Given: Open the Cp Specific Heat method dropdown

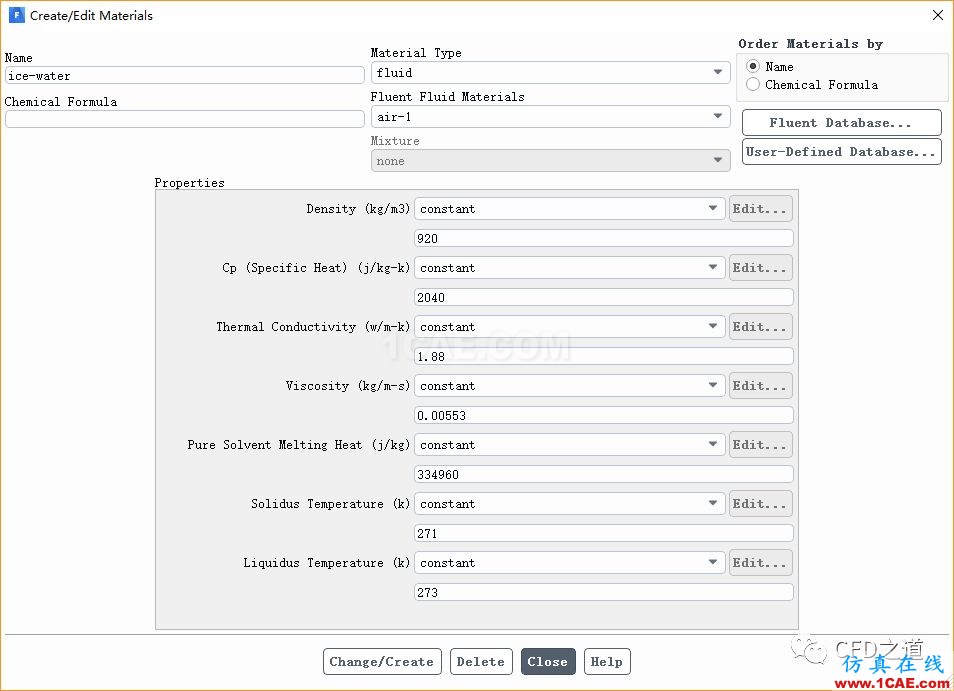Looking at the screenshot, I should tap(569, 268).
